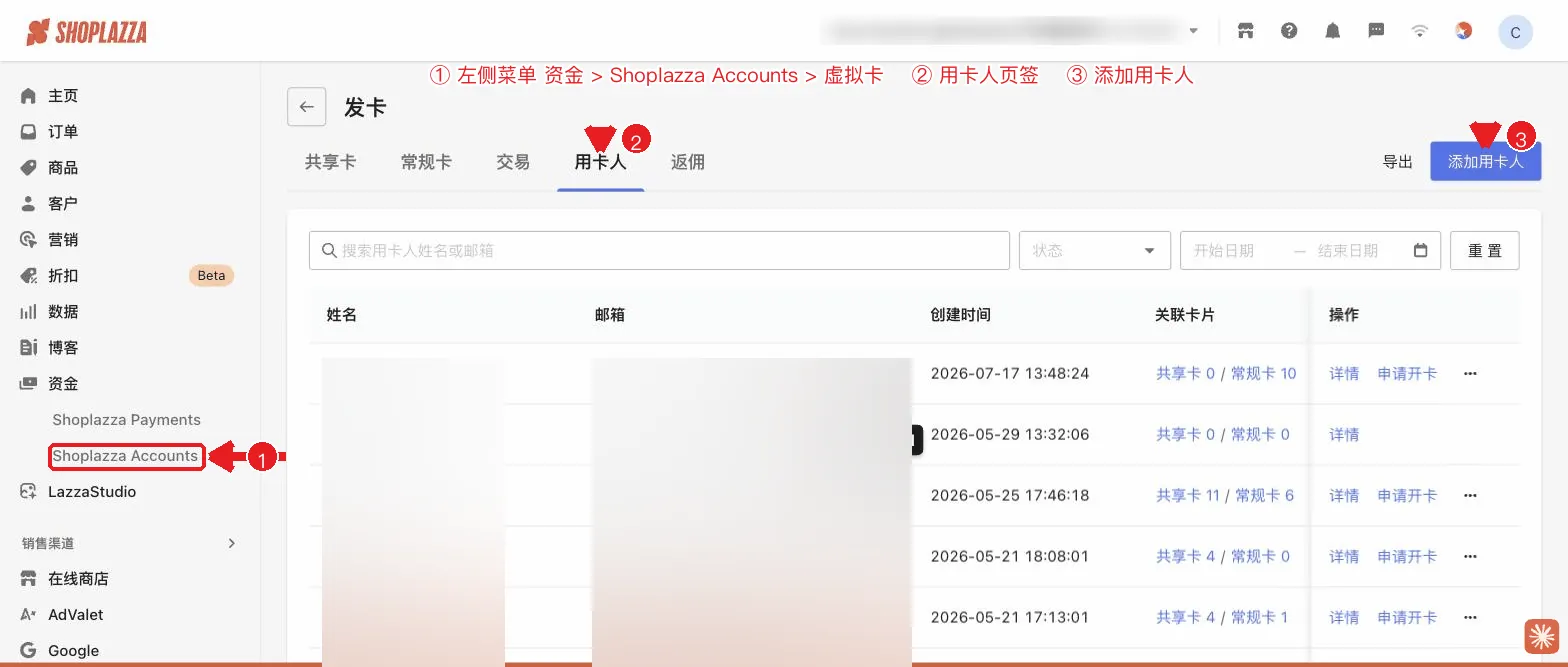Switch to the 用卡人 tab
This screenshot has width=1568, height=667.
[x=600, y=162]
